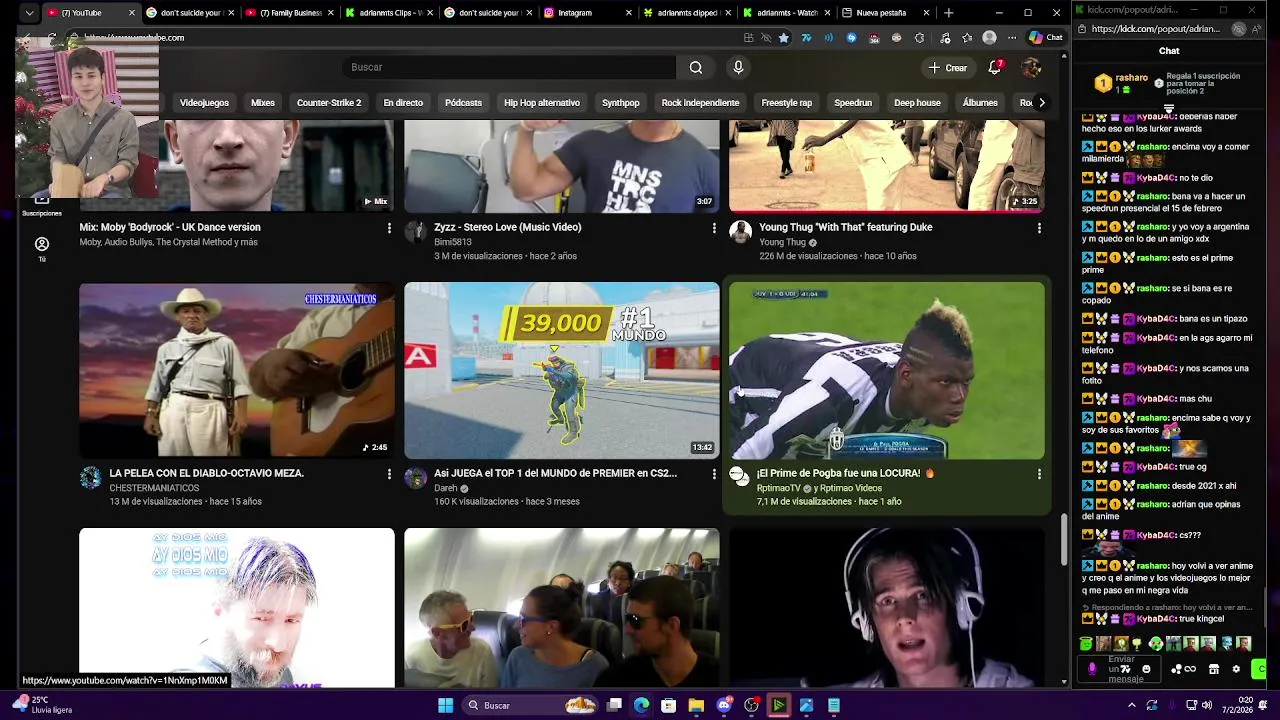Click the Crear button
This screenshot has width=1280, height=720.
point(948,67)
